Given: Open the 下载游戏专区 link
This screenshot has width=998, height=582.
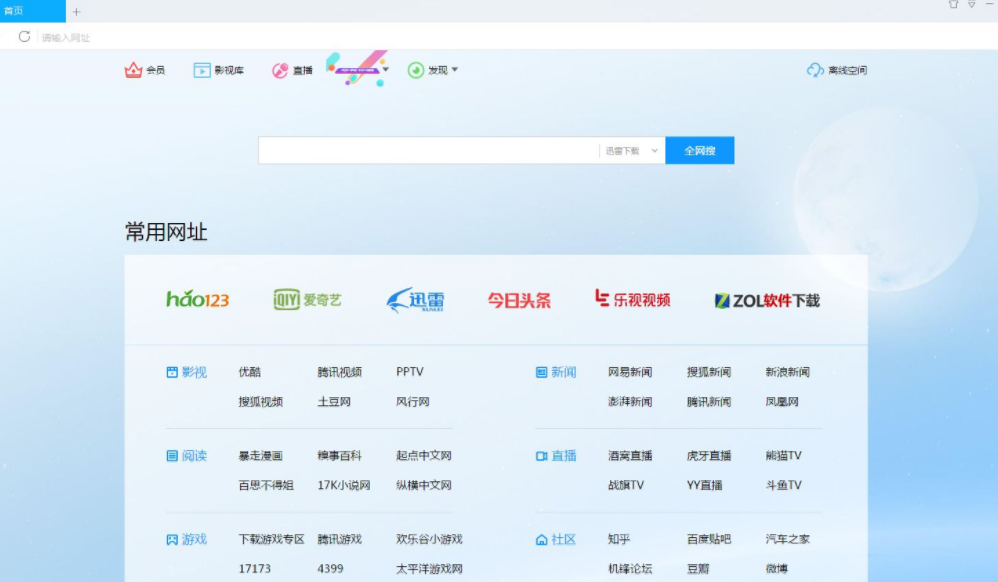Looking at the screenshot, I should [272, 539].
